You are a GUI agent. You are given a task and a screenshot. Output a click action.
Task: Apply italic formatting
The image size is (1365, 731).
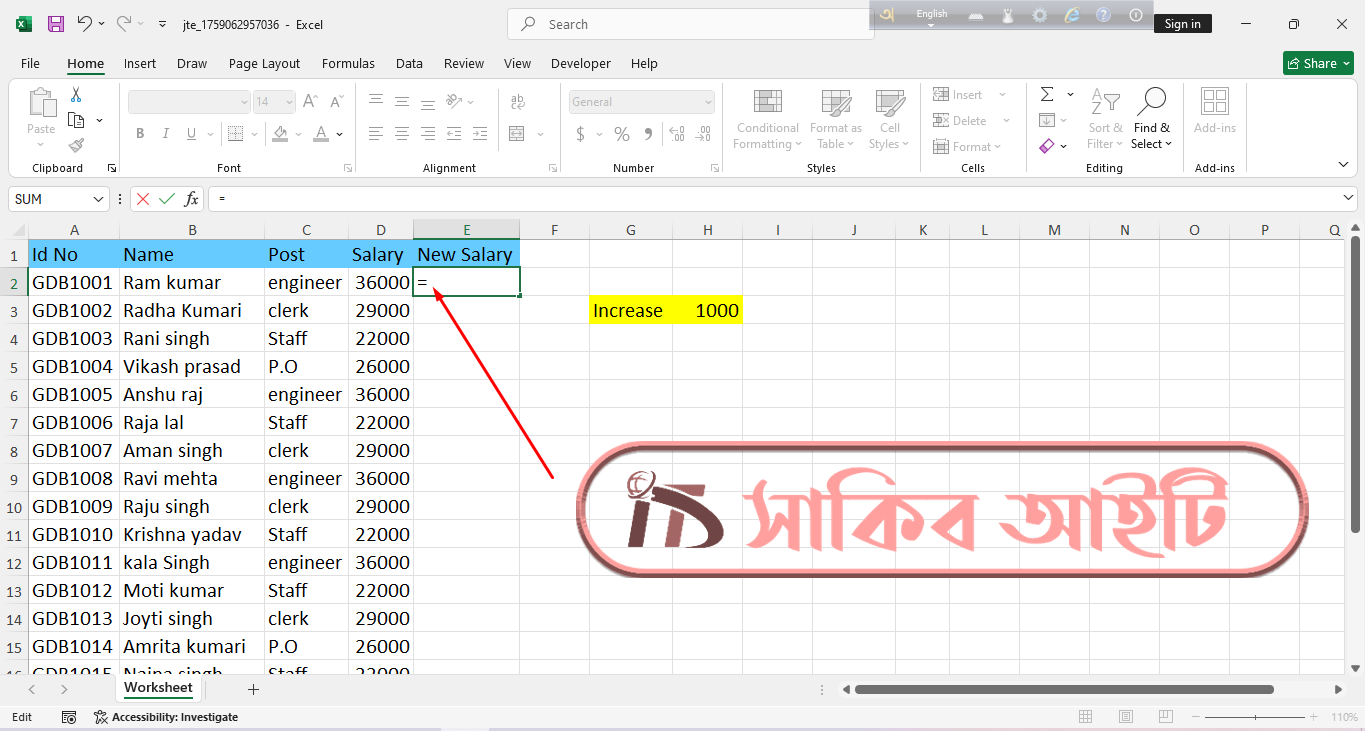coord(165,132)
